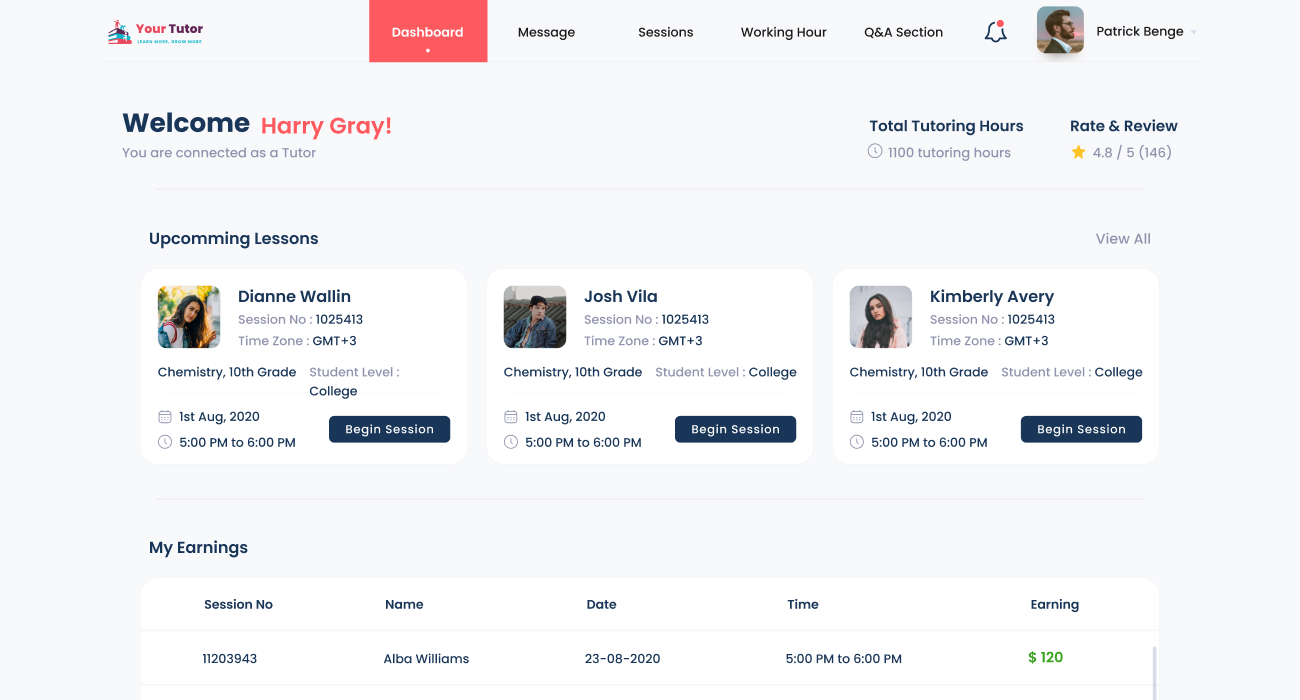Click clock icon on Dianne Wallin's card
The width and height of the screenshot is (1300, 700).
tap(165, 442)
